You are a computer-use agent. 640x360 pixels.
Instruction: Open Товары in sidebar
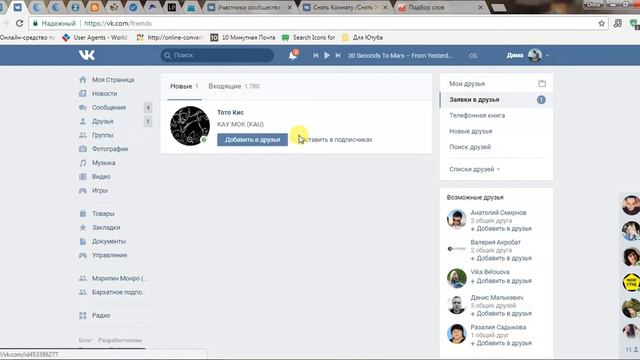pos(103,213)
